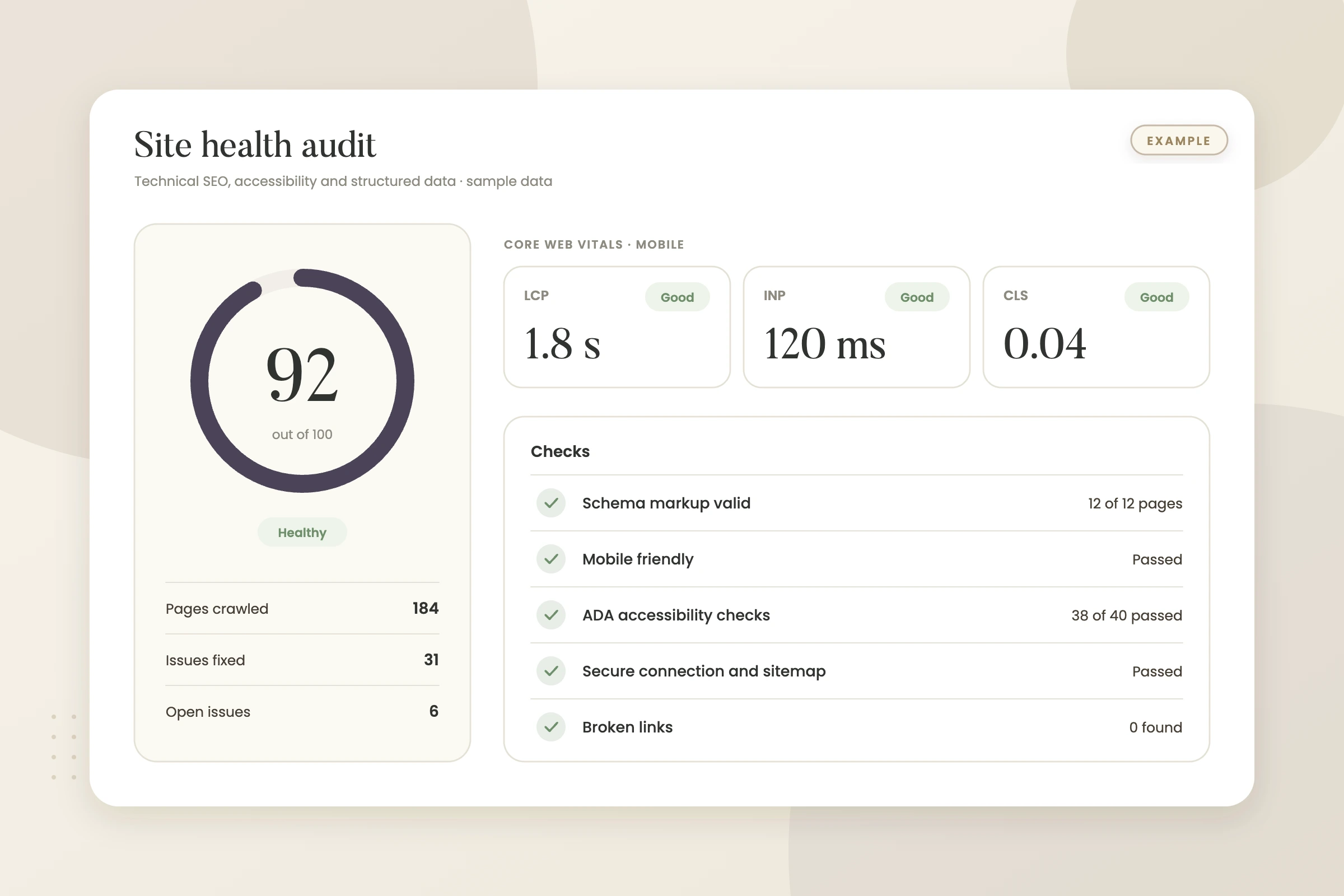This screenshot has height=896, width=1344.
Task: Click the EXAMPLE badge
Action: click(x=1179, y=140)
